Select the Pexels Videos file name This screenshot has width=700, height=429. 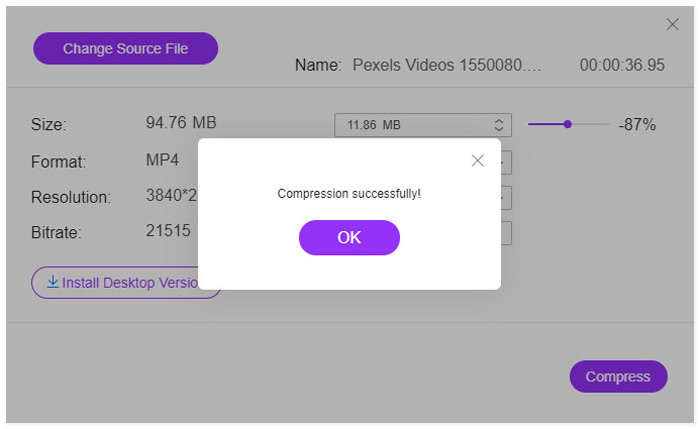point(446,65)
